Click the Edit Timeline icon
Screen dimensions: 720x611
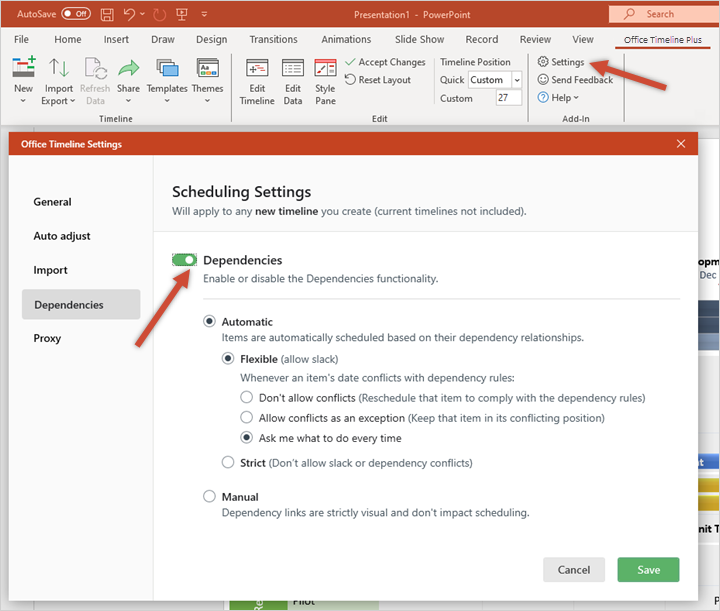point(257,69)
